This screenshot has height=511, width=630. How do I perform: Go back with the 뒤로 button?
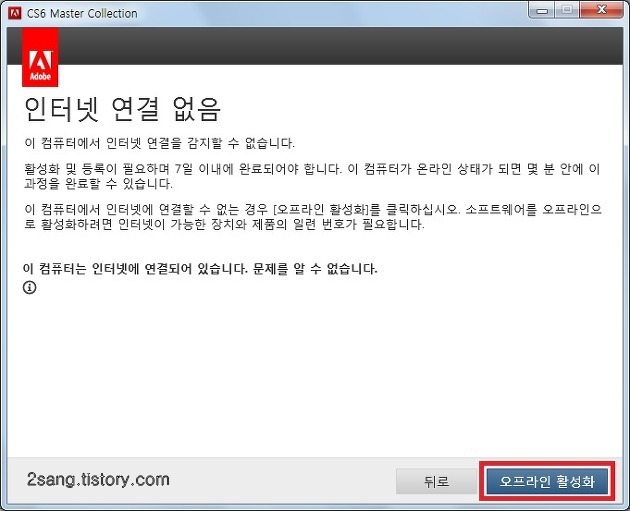436,481
